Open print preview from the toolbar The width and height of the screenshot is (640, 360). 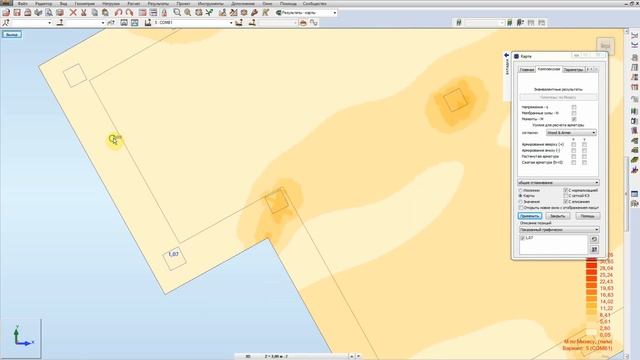49,13
